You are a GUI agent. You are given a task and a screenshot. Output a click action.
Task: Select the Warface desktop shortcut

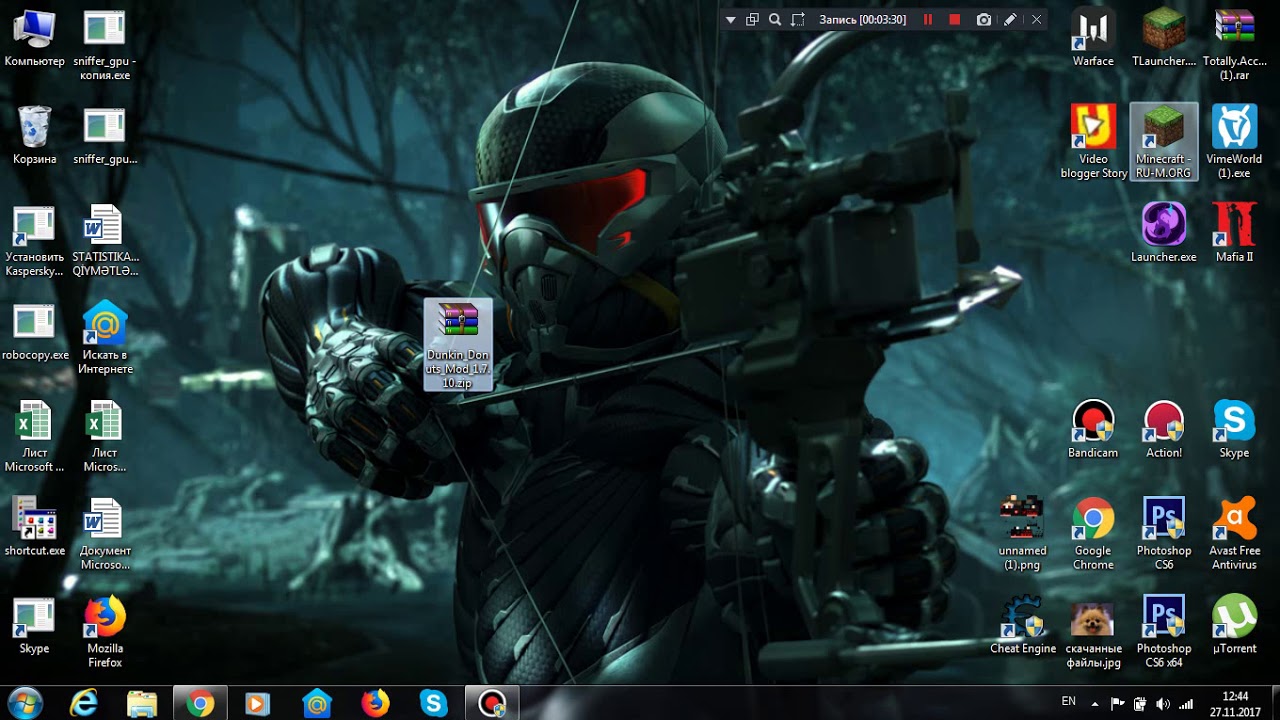coord(1093,38)
